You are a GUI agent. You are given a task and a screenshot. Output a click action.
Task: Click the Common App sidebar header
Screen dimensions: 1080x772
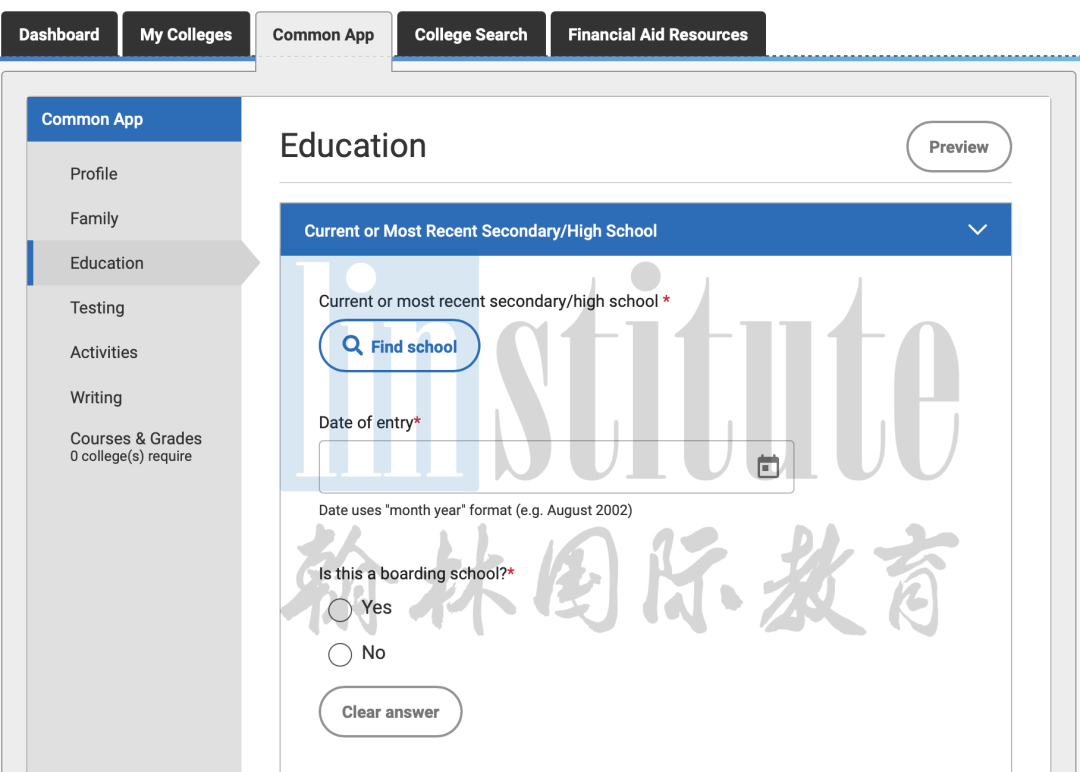134,119
